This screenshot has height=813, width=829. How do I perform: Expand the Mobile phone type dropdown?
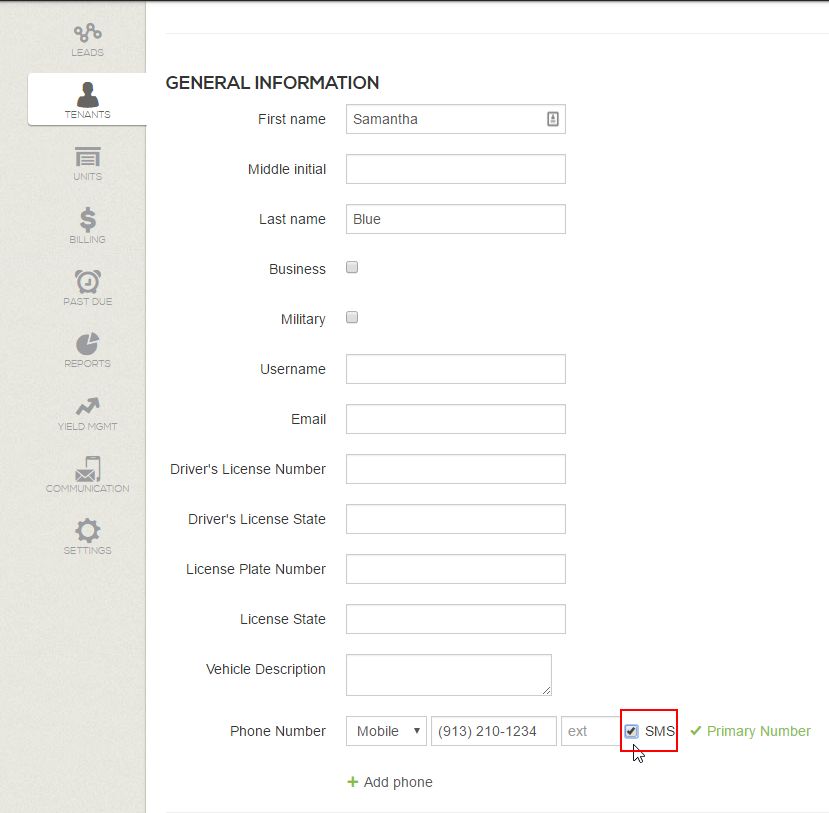click(386, 731)
